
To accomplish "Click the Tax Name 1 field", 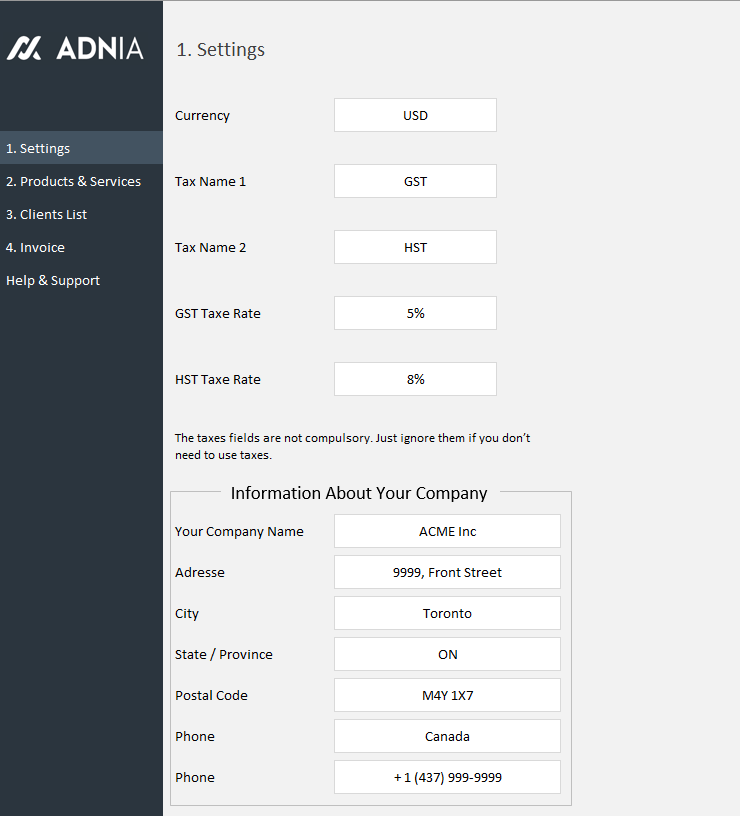I will pyautogui.click(x=415, y=181).
